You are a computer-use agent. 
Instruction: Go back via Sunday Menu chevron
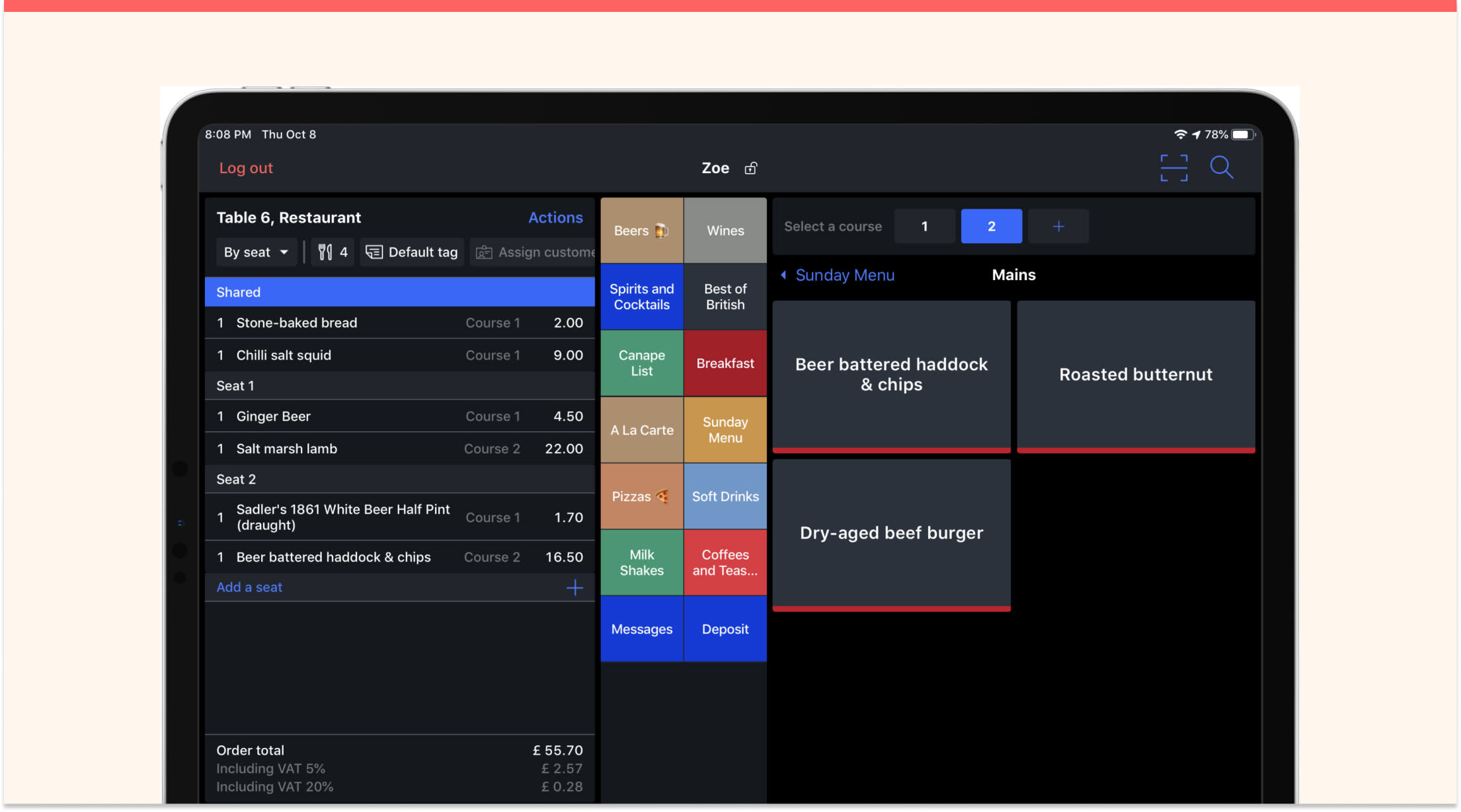pos(783,275)
